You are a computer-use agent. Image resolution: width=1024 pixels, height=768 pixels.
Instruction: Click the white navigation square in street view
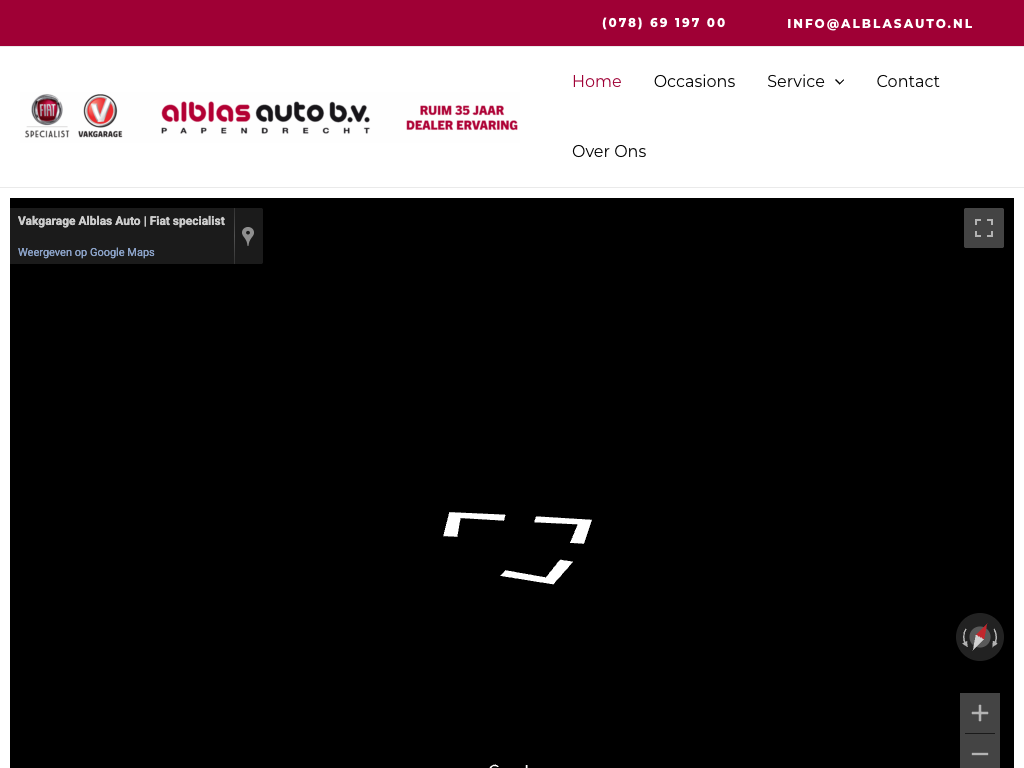tap(517, 547)
